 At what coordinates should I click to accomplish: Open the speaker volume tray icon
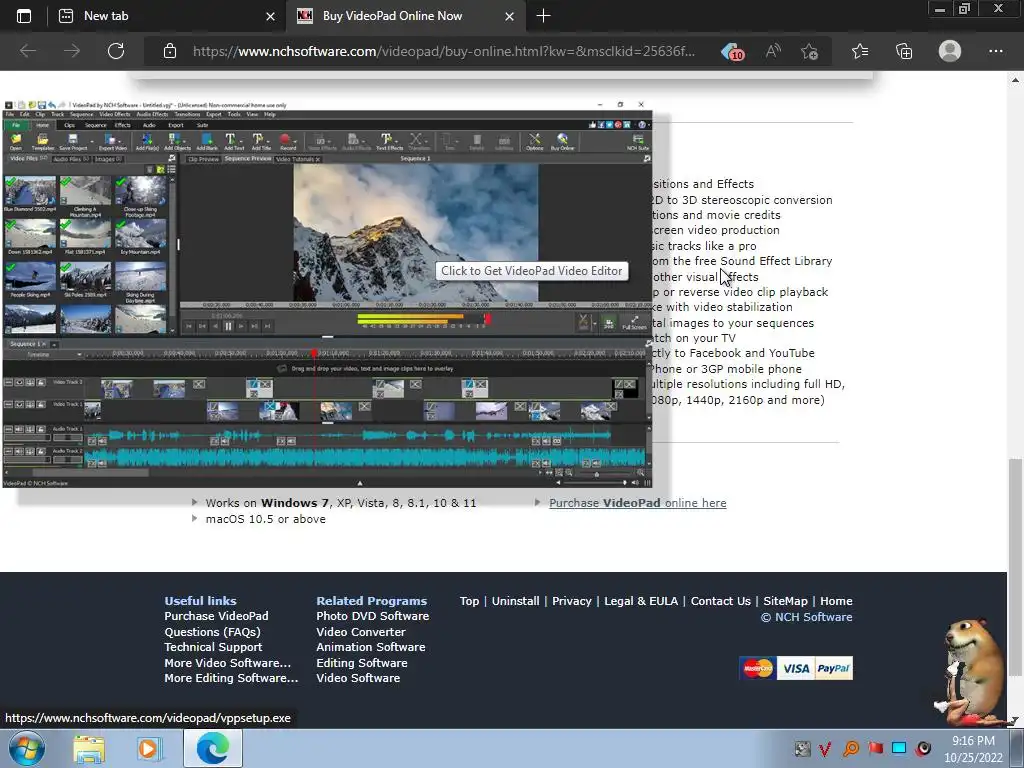coord(923,748)
